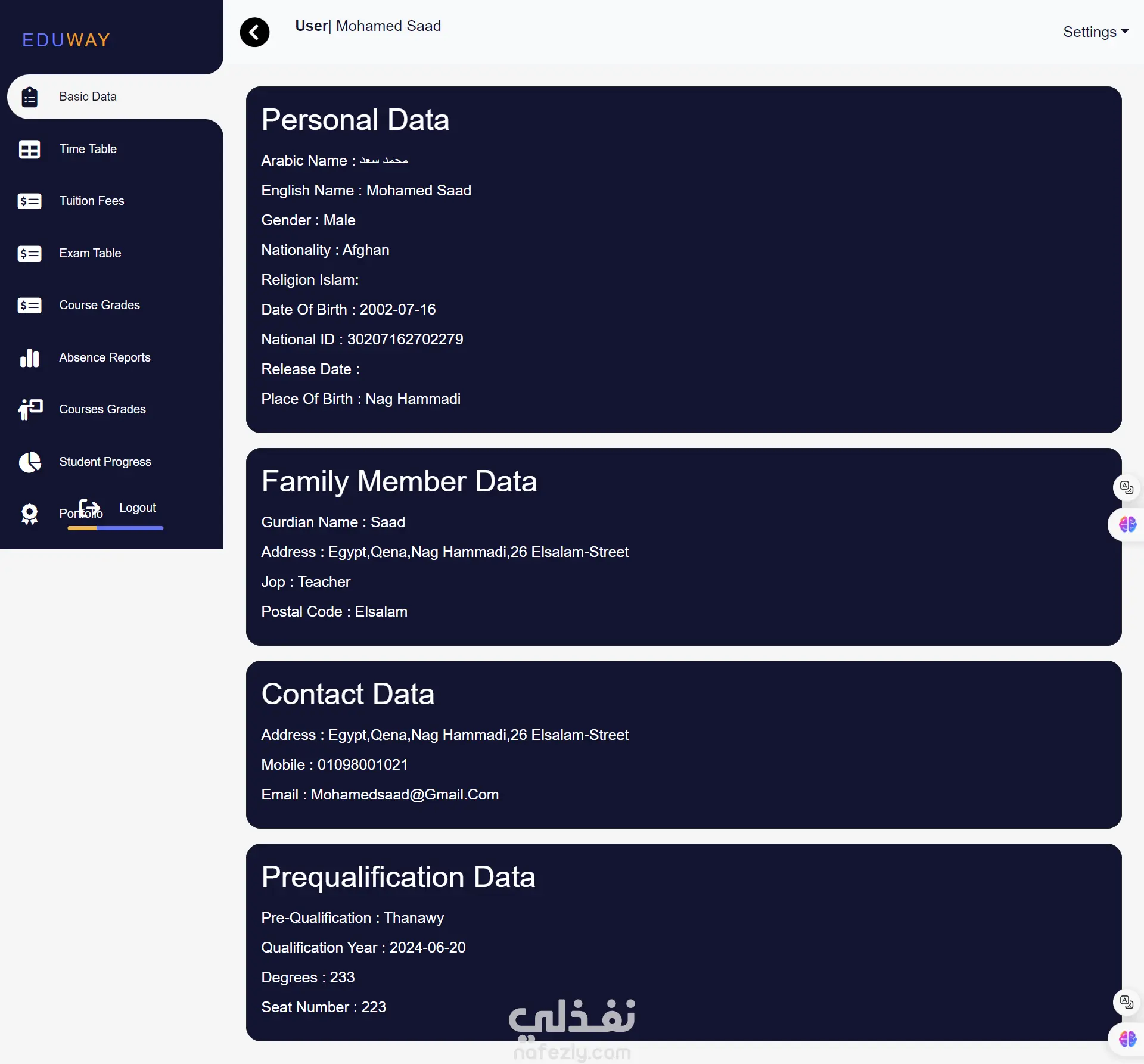Viewport: 1144px width, 1064px height.
Task: Select Time Table menu item
Action: click(88, 150)
